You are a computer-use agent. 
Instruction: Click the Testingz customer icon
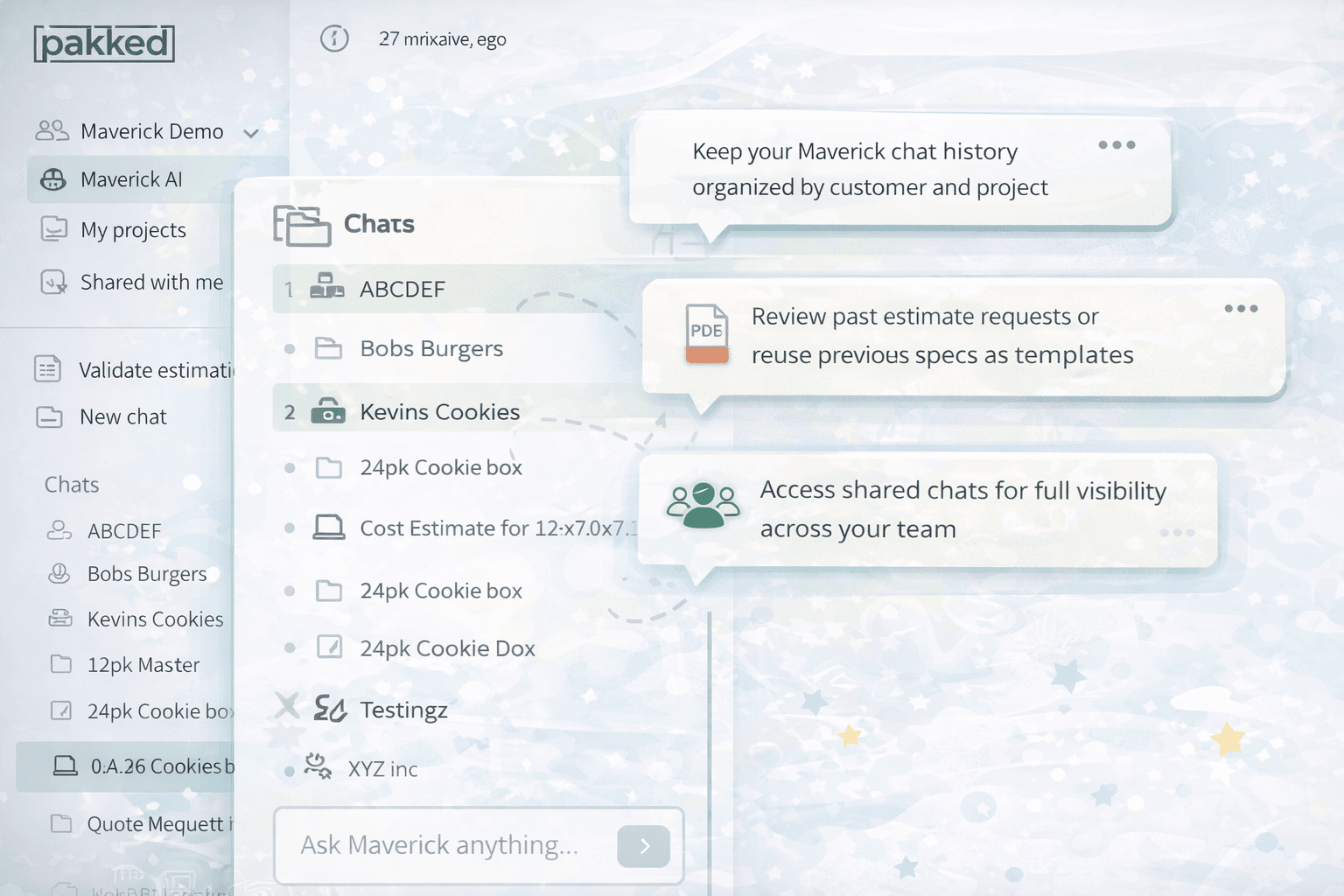point(330,709)
